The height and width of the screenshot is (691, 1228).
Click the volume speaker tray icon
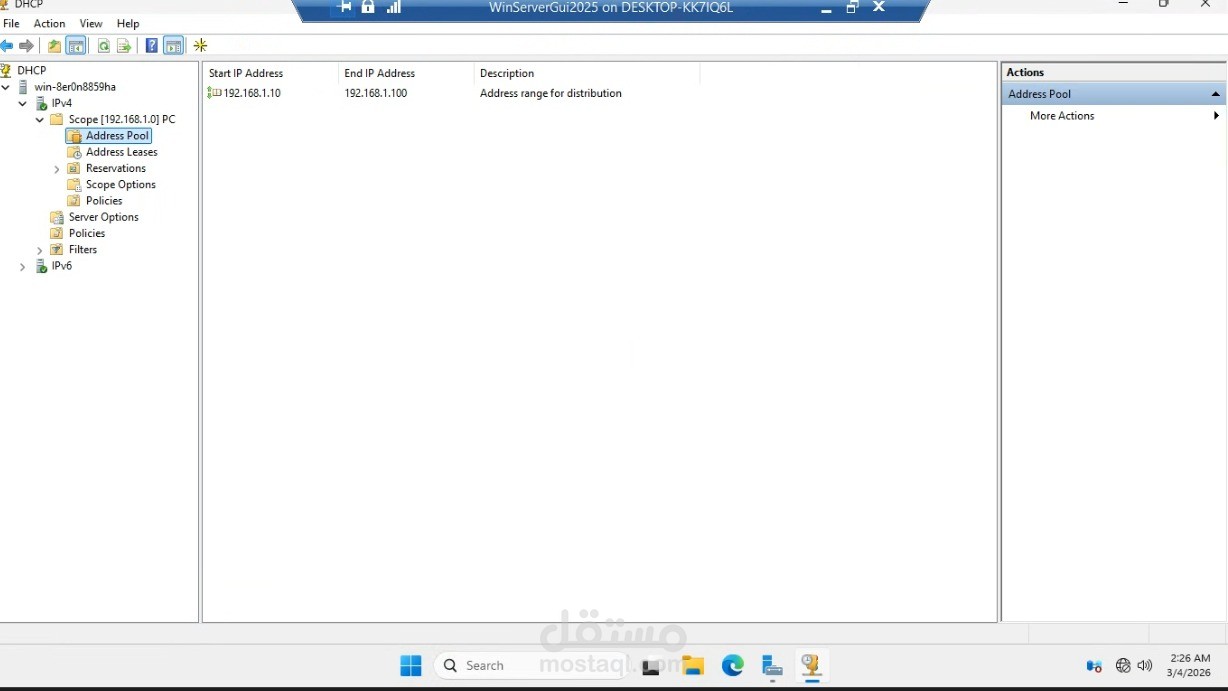coord(1145,666)
